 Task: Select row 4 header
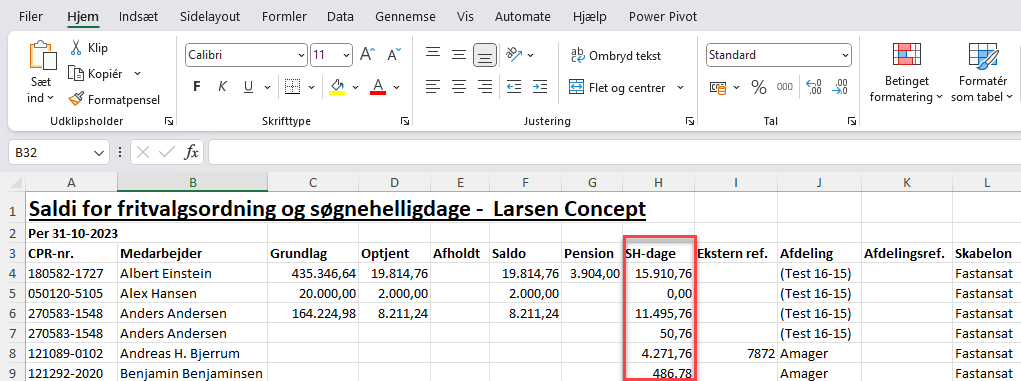[13, 273]
